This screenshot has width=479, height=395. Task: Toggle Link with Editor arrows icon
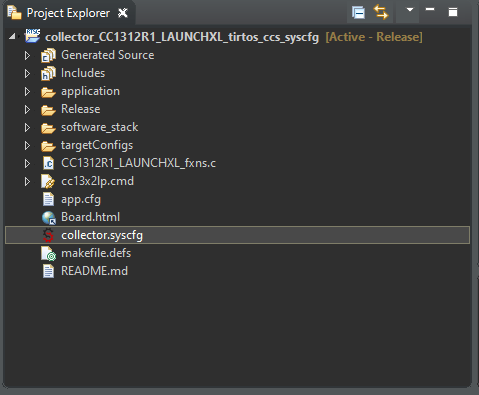click(381, 13)
